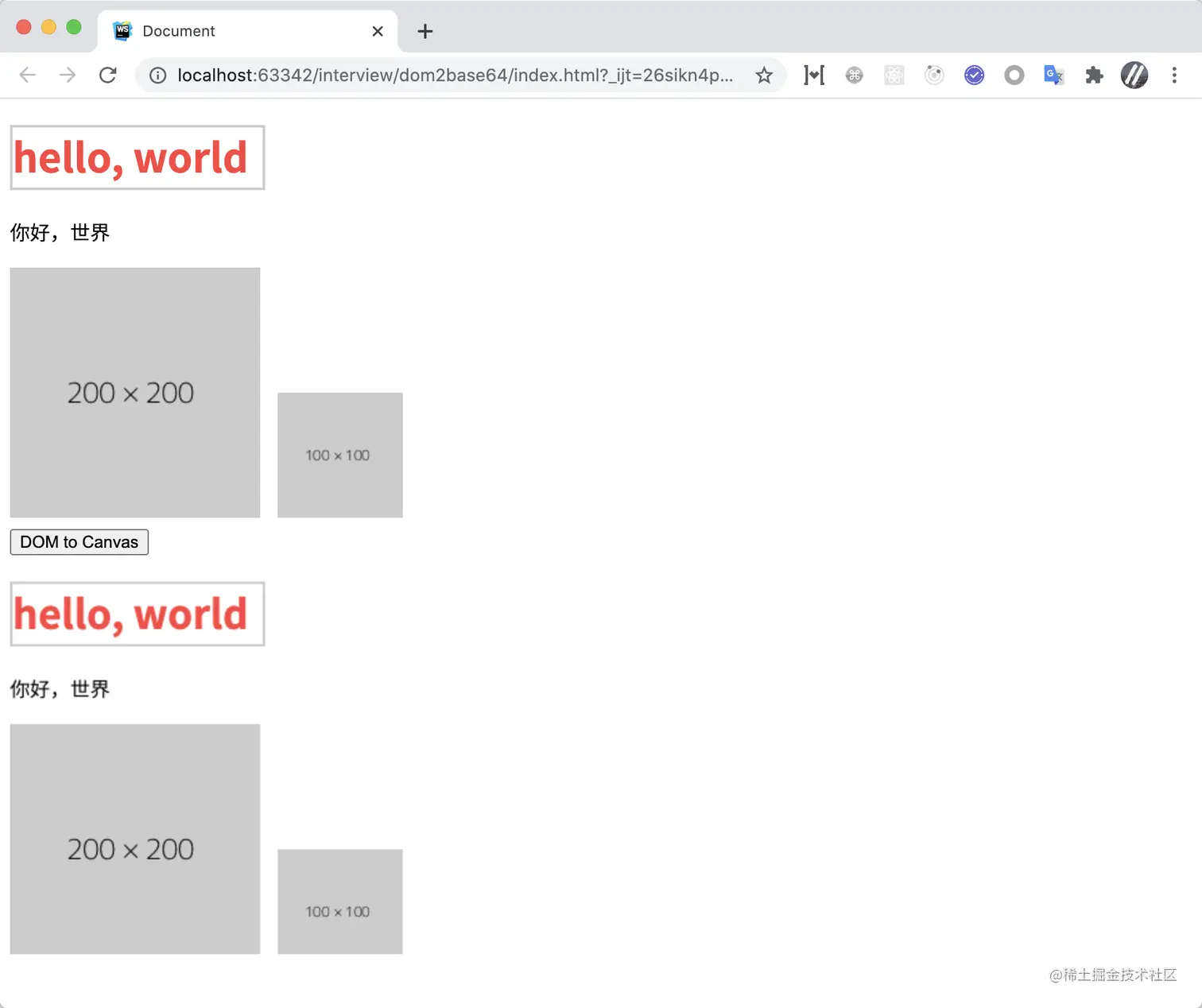Click the back navigation arrow
The image size is (1202, 1008).
[x=27, y=75]
